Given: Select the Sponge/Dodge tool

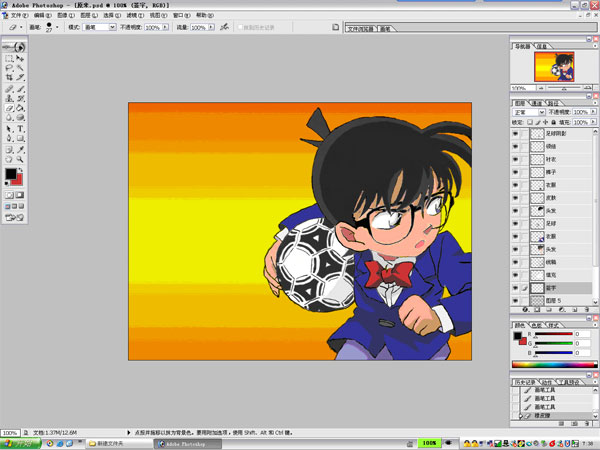Looking at the screenshot, I should 20,117.
